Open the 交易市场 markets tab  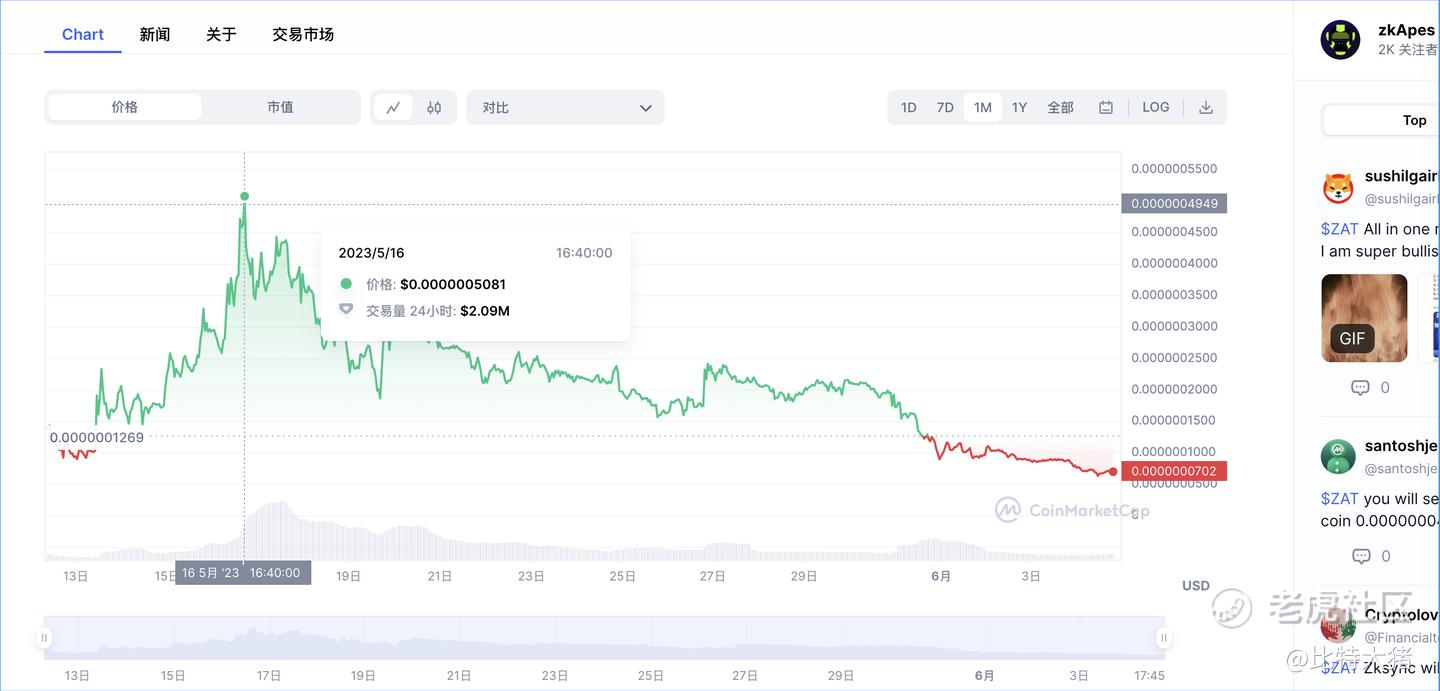(x=303, y=34)
